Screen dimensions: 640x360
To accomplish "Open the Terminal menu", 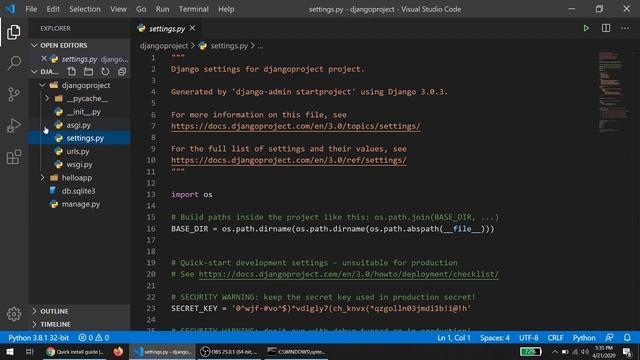I will coord(193,9).
